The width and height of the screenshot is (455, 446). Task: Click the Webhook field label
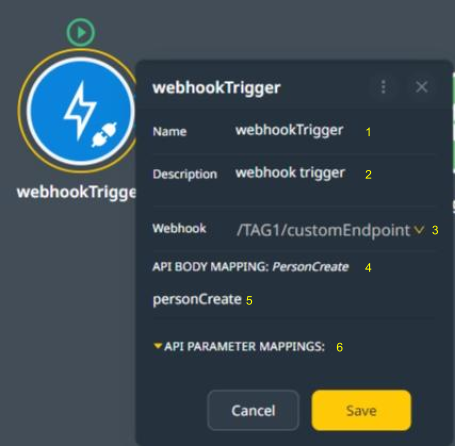tap(179, 229)
